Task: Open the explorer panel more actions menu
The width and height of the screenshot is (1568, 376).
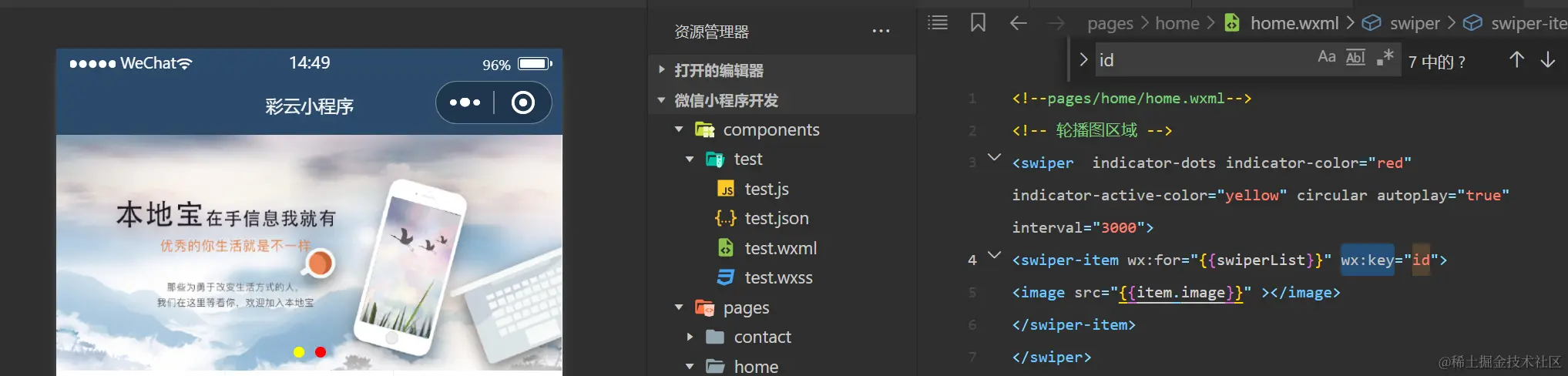Action: coord(881,32)
